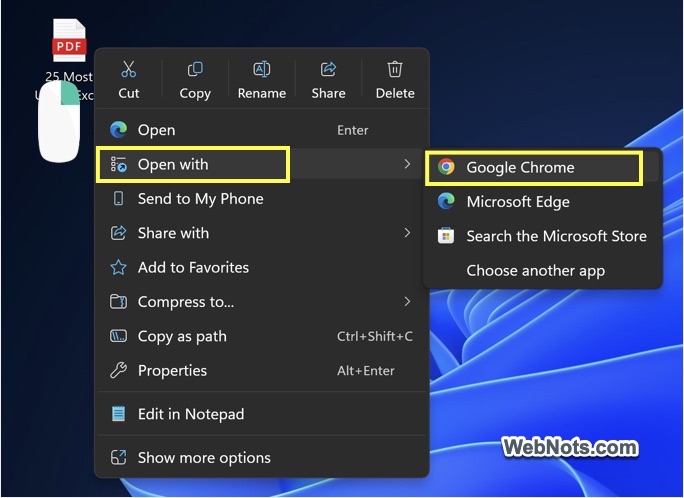Choose Send to My Phone

[x=261, y=199]
